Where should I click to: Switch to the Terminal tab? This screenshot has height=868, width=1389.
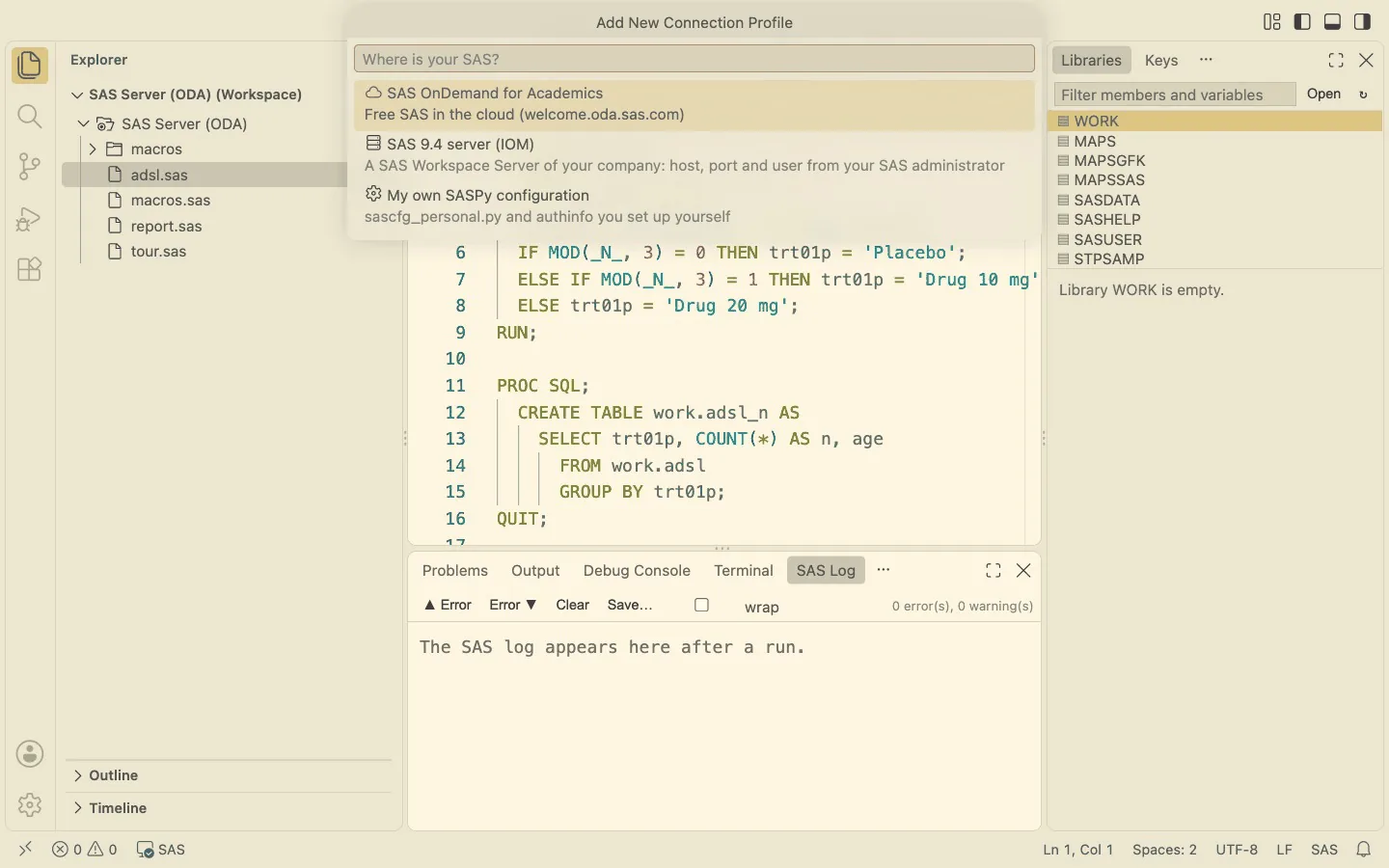tap(744, 570)
